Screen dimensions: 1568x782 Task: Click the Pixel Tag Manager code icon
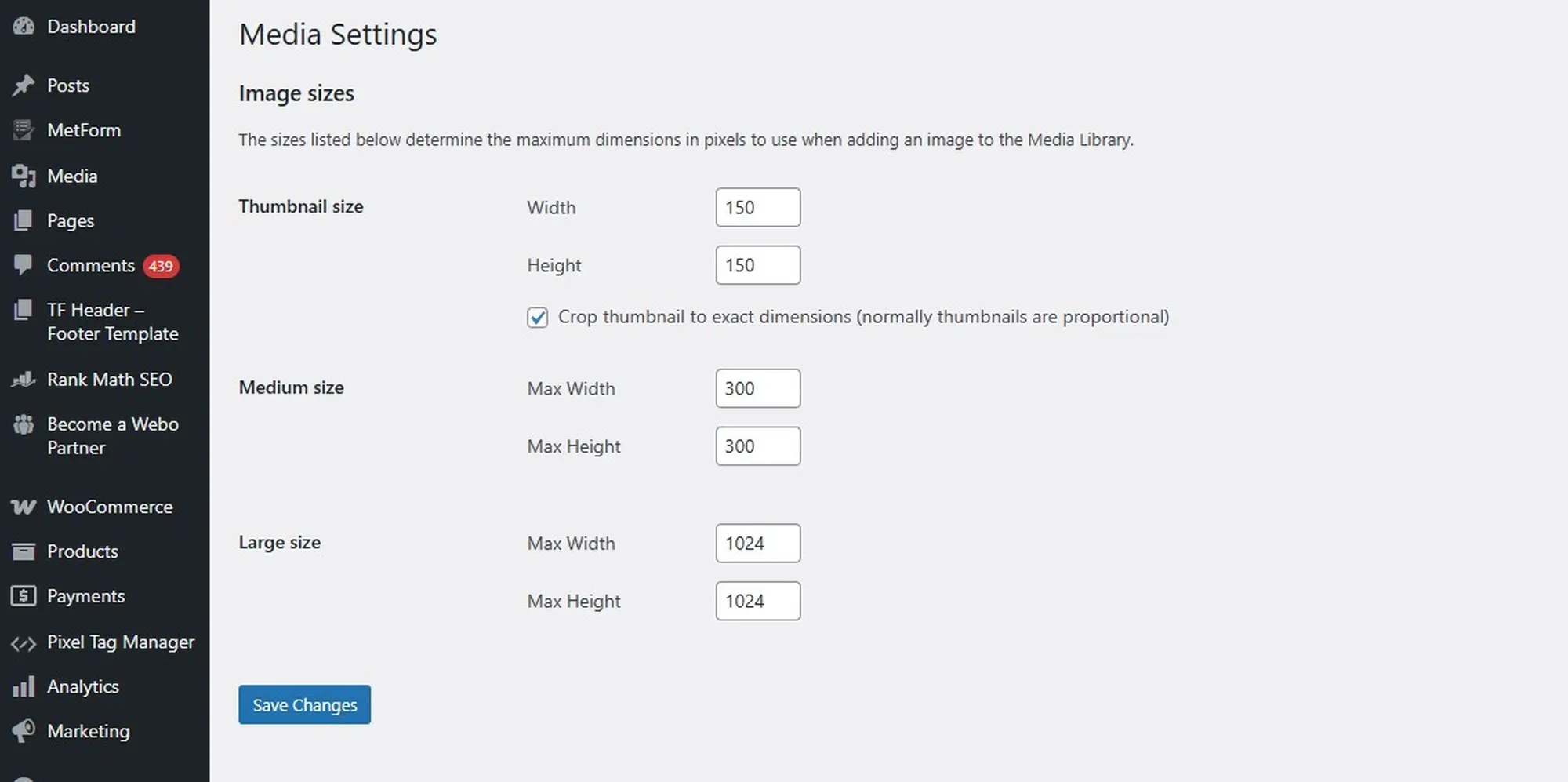(24, 643)
